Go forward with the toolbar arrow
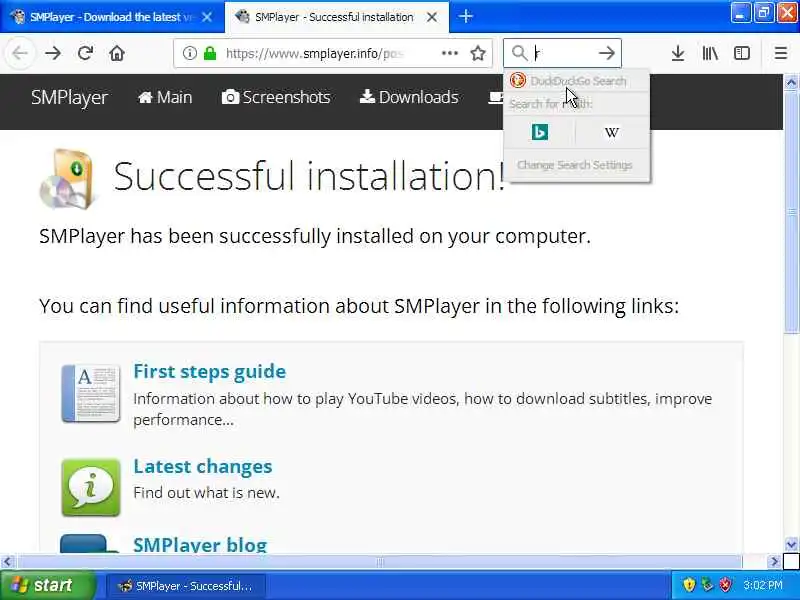The image size is (800, 600). pyautogui.click(x=53, y=53)
